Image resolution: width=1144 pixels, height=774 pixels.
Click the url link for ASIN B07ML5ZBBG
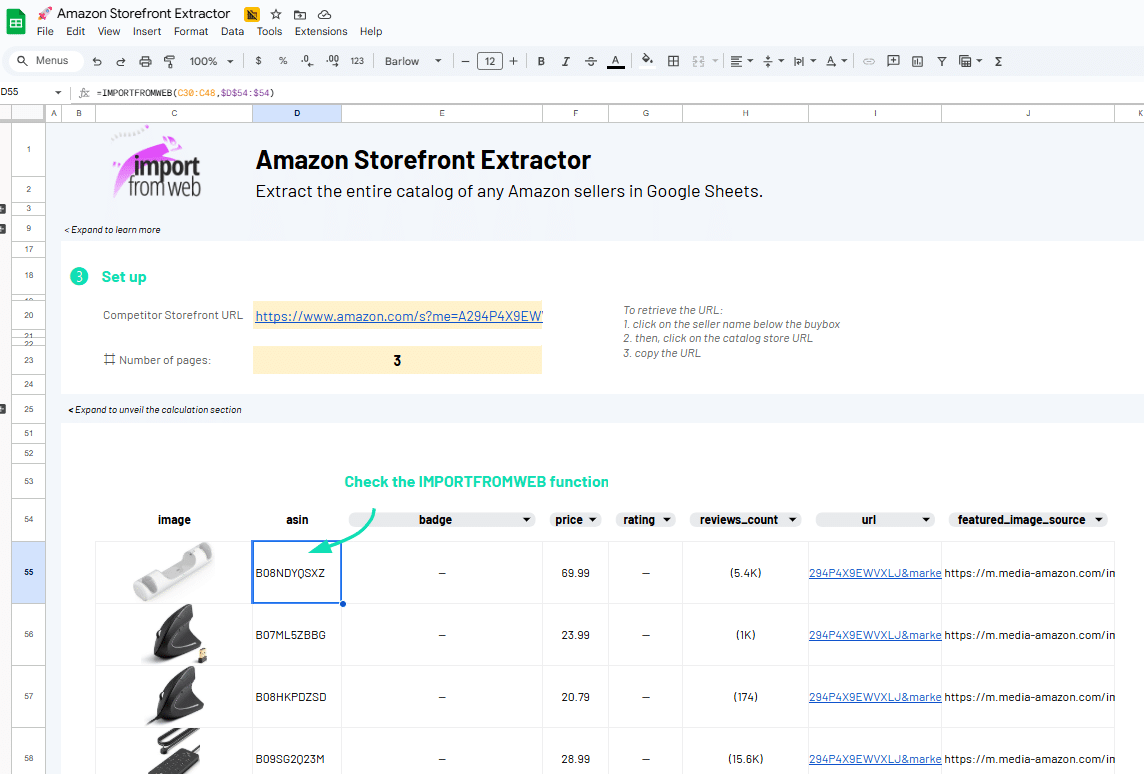point(874,635)
